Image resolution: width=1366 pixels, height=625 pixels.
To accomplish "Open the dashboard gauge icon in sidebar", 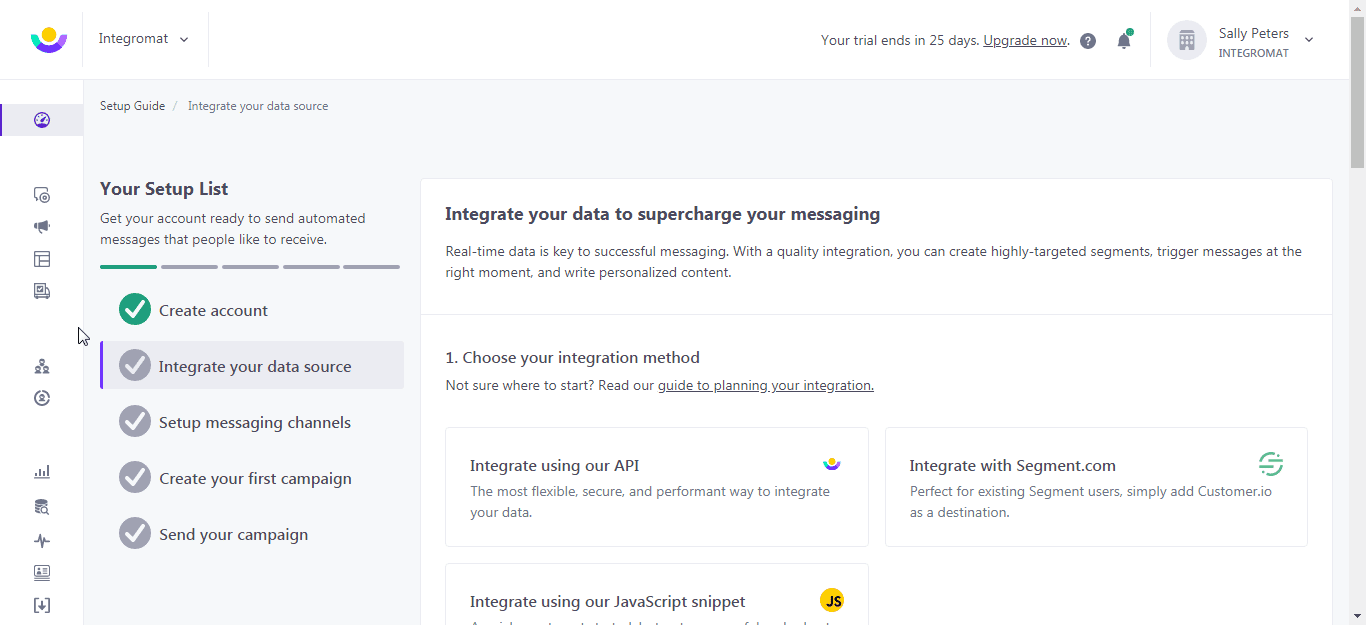I will 41,120.
